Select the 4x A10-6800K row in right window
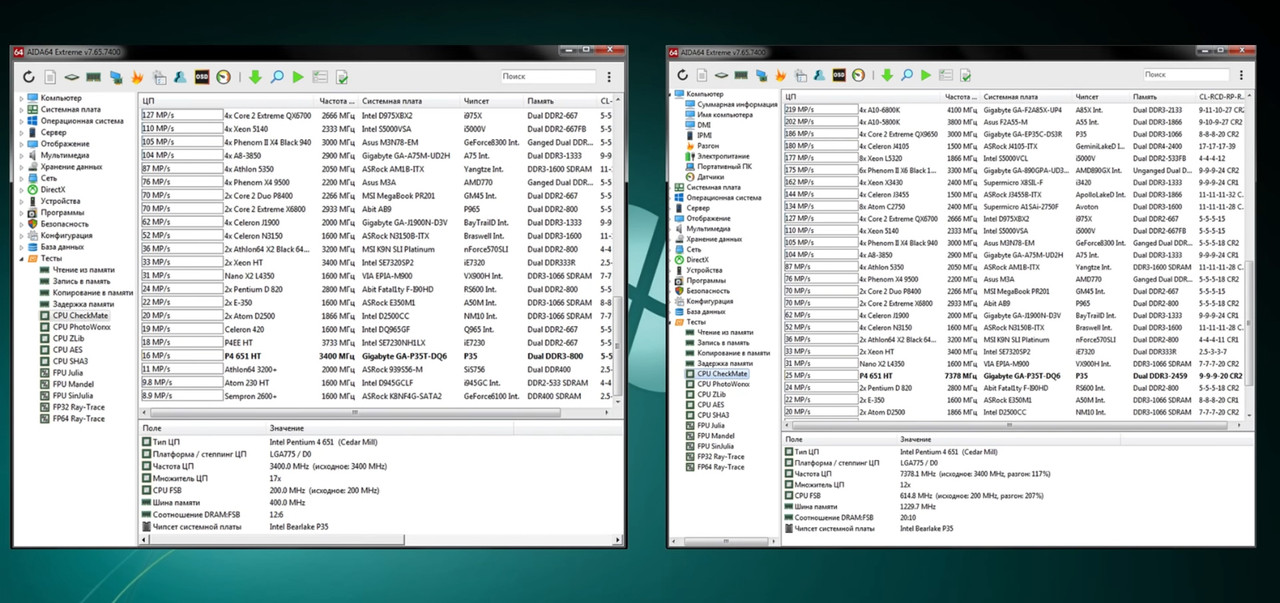1280x603 pixels. click(x=1011, y=109)
